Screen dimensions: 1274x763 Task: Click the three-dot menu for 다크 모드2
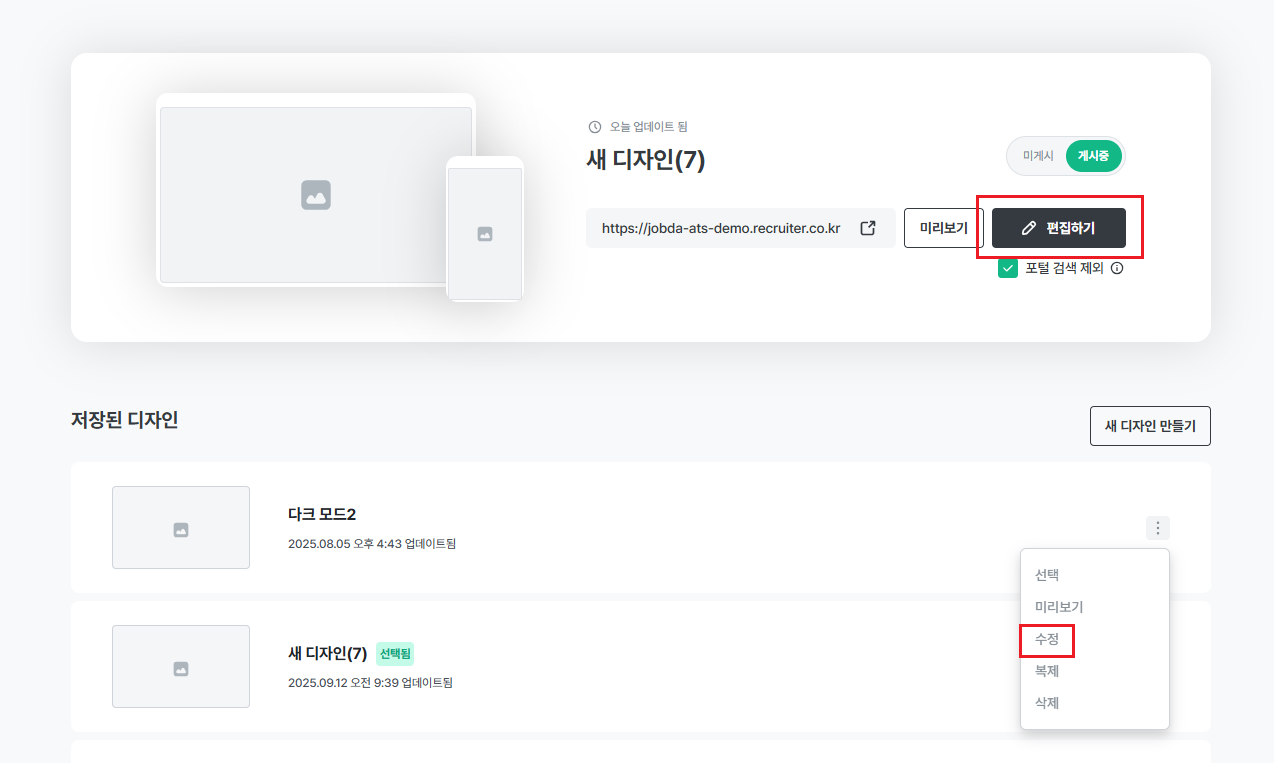coord(1157,528)
